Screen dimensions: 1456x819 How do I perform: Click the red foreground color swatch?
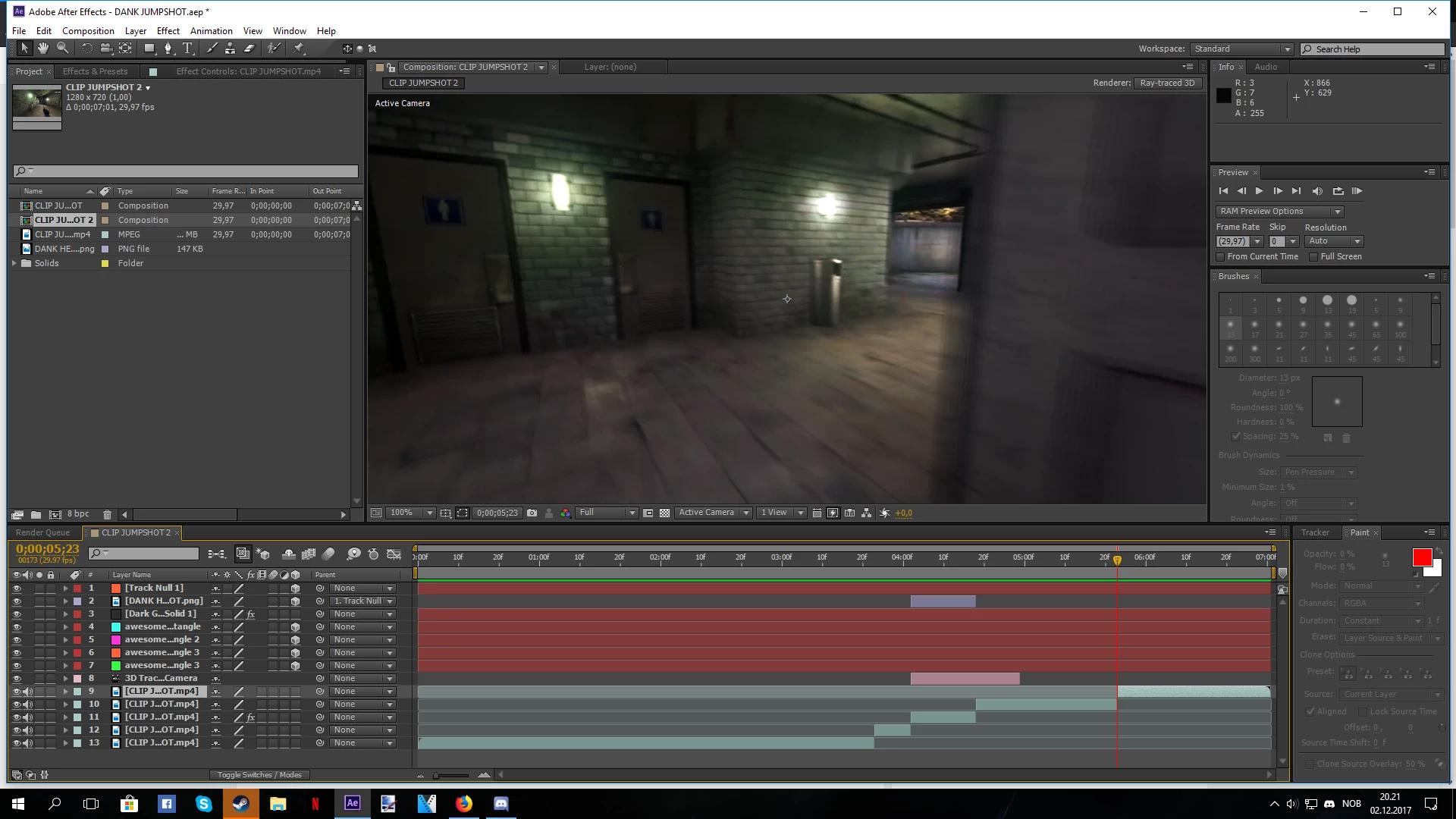pyautogui.click(x=1422, y=558)
